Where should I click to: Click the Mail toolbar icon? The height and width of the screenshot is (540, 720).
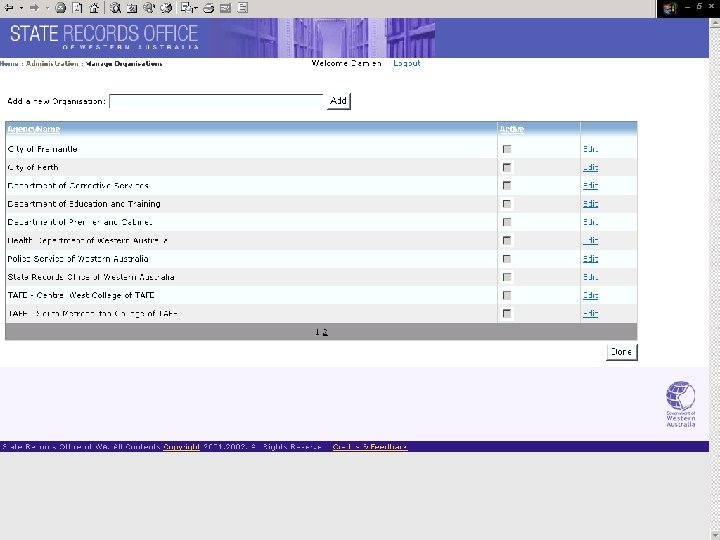(186, 8)
